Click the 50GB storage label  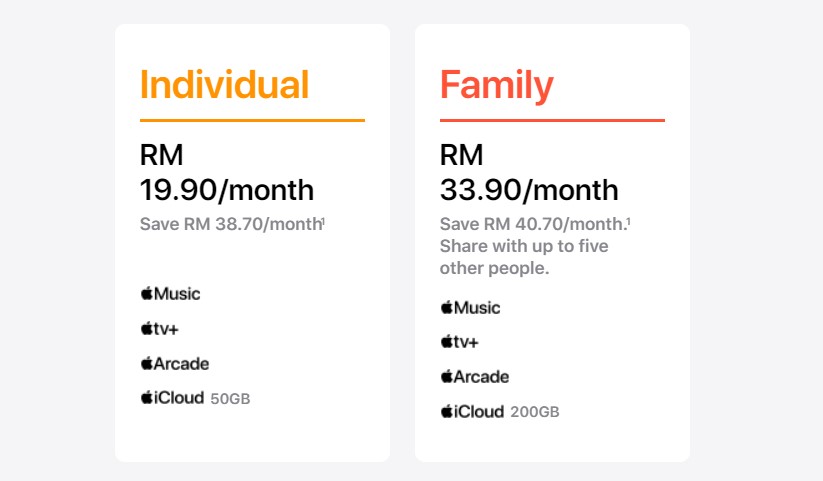pyautogui.click(x=230, y=399)
